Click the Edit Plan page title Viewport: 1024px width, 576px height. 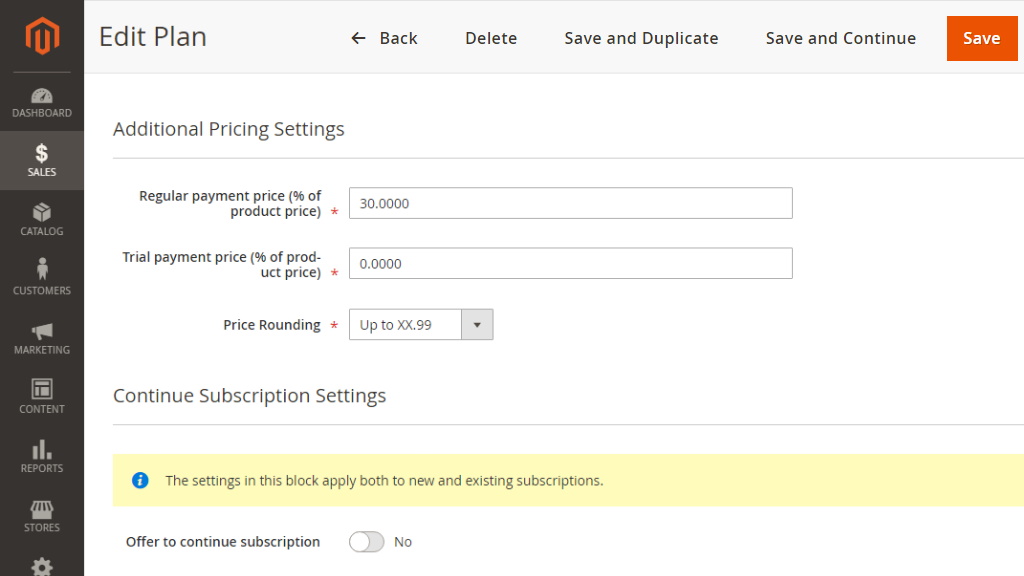click(x=153, y=37)
